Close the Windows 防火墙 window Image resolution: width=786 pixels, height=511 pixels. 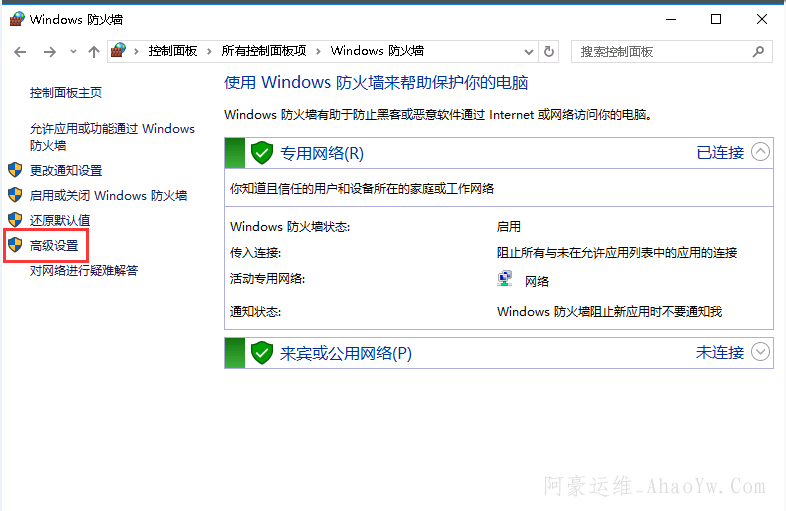761,20
